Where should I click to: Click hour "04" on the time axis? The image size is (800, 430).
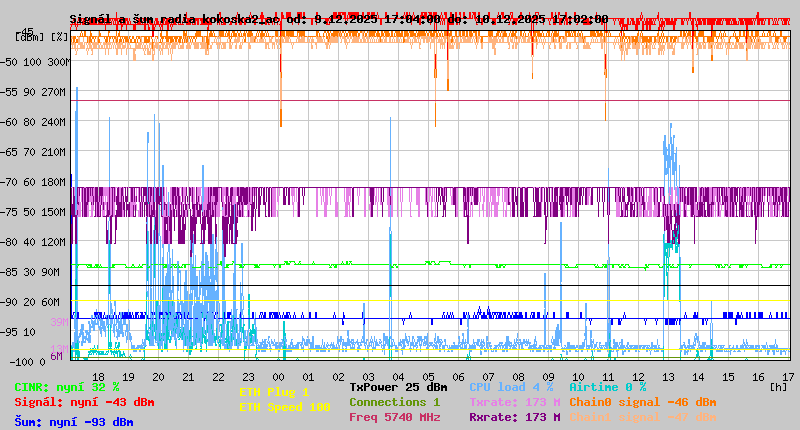click(x=398, y=377)
